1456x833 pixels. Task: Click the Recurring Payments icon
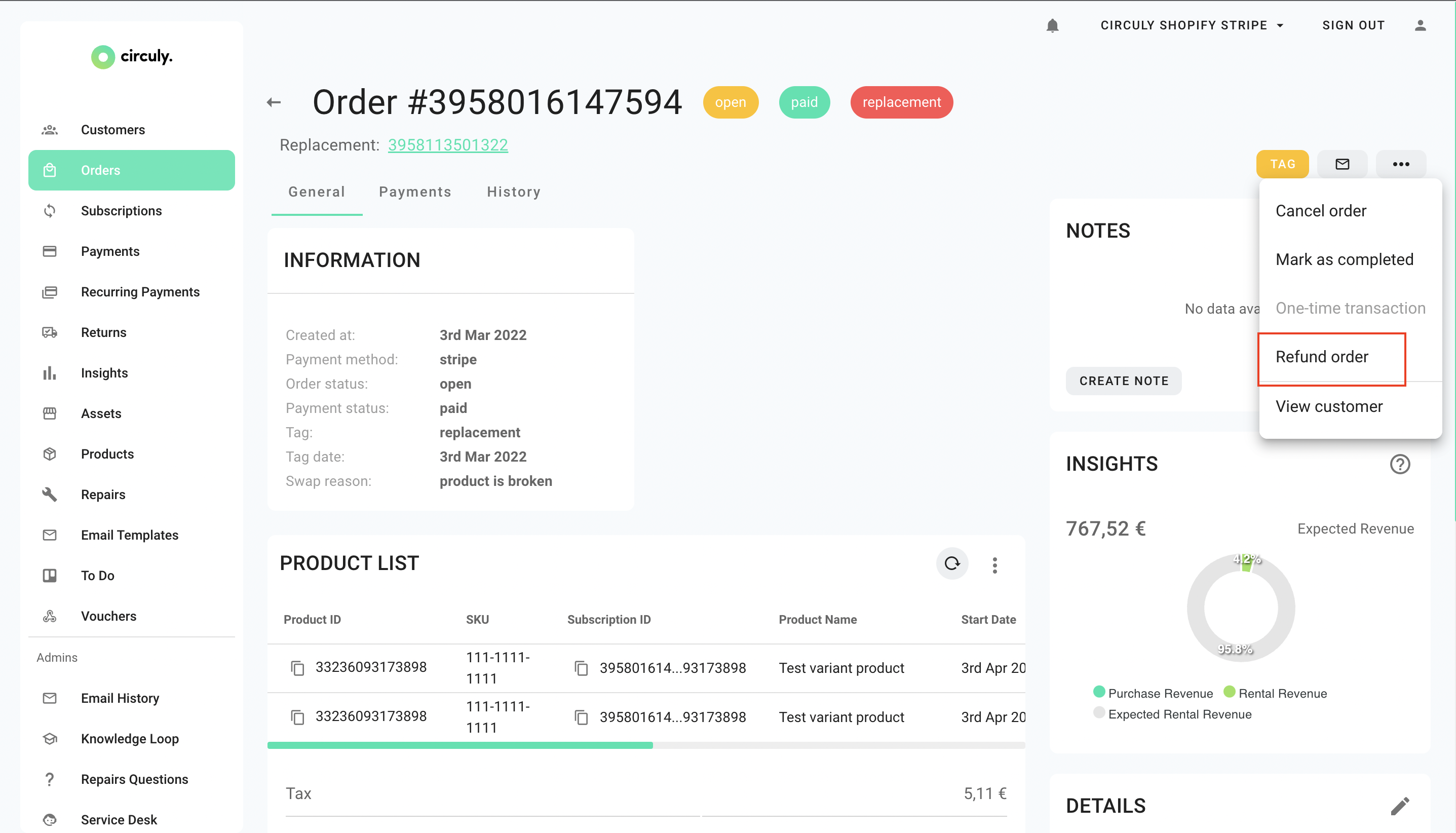tap(50, 292)
